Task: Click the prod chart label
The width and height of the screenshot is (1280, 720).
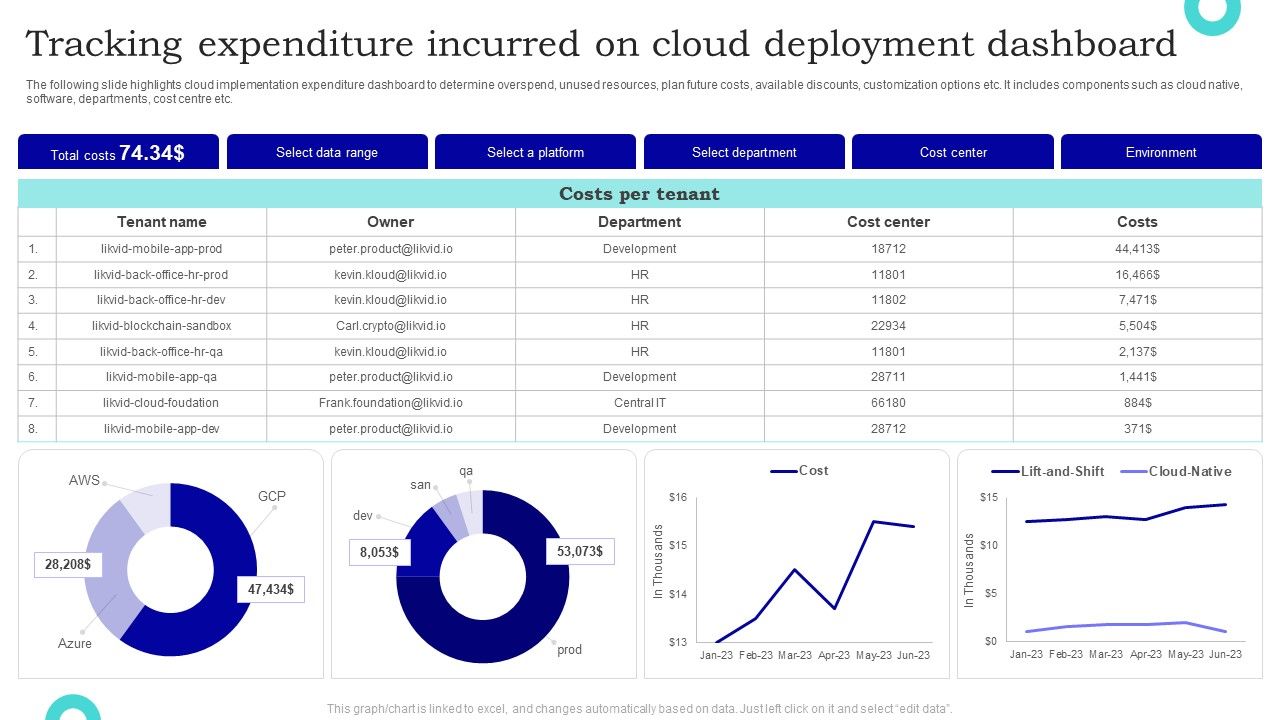Action: pyautogui.click(x=569, y=649)
